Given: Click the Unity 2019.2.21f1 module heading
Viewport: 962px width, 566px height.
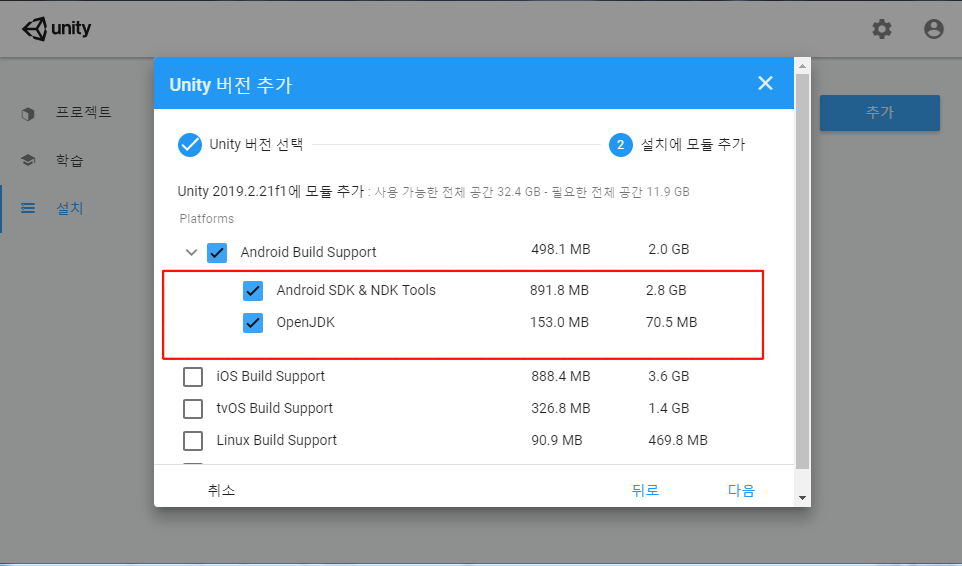Looking at the screenshot, I should (x=271, y=191).
